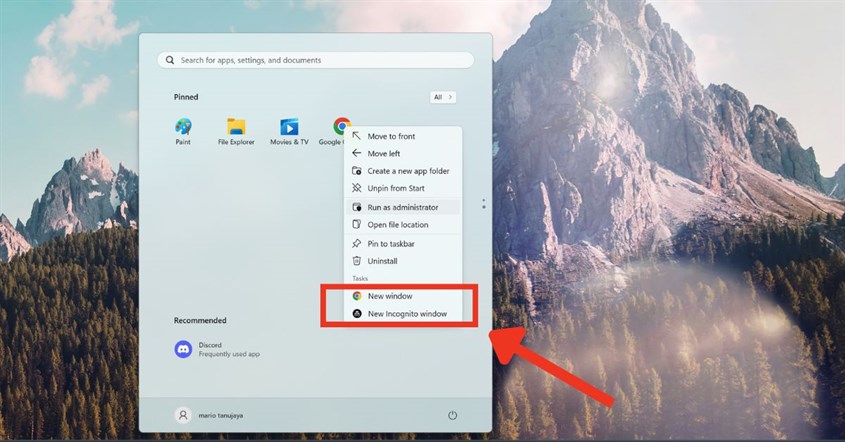
Task: Select Unpin from Start
Action: tap(403, 188)
